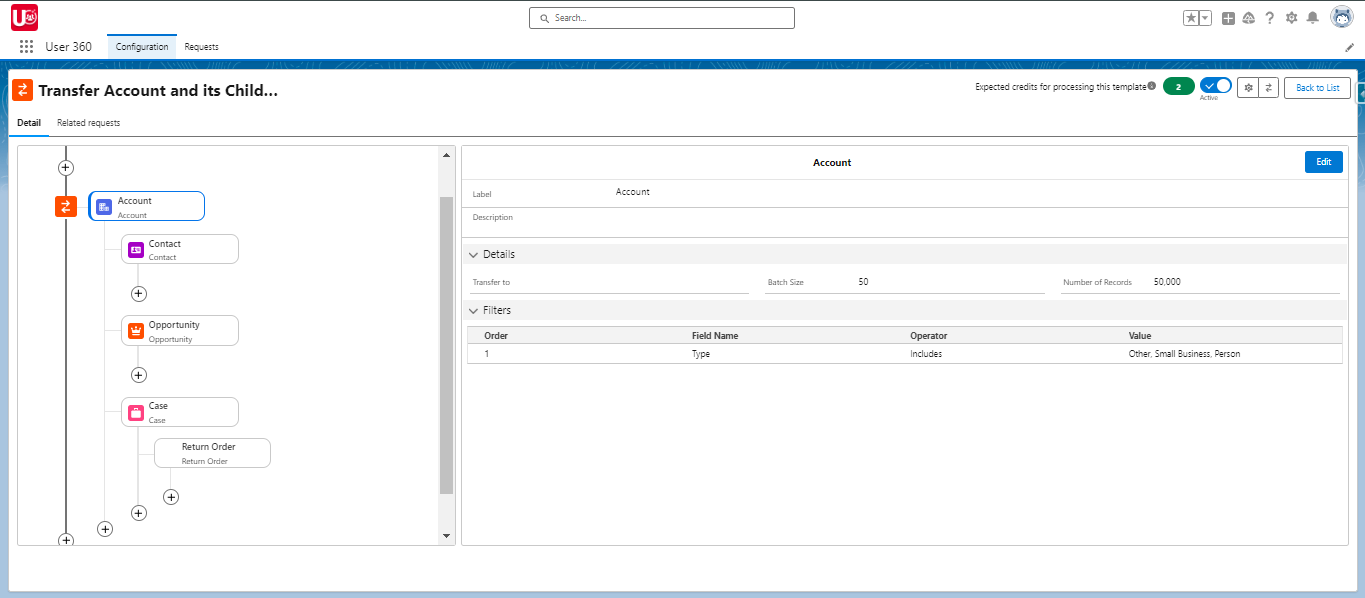Open the Help question mark icon
Viewport: 1365px width, 598px height.
pyautogui.click(x=1270, y=18)
